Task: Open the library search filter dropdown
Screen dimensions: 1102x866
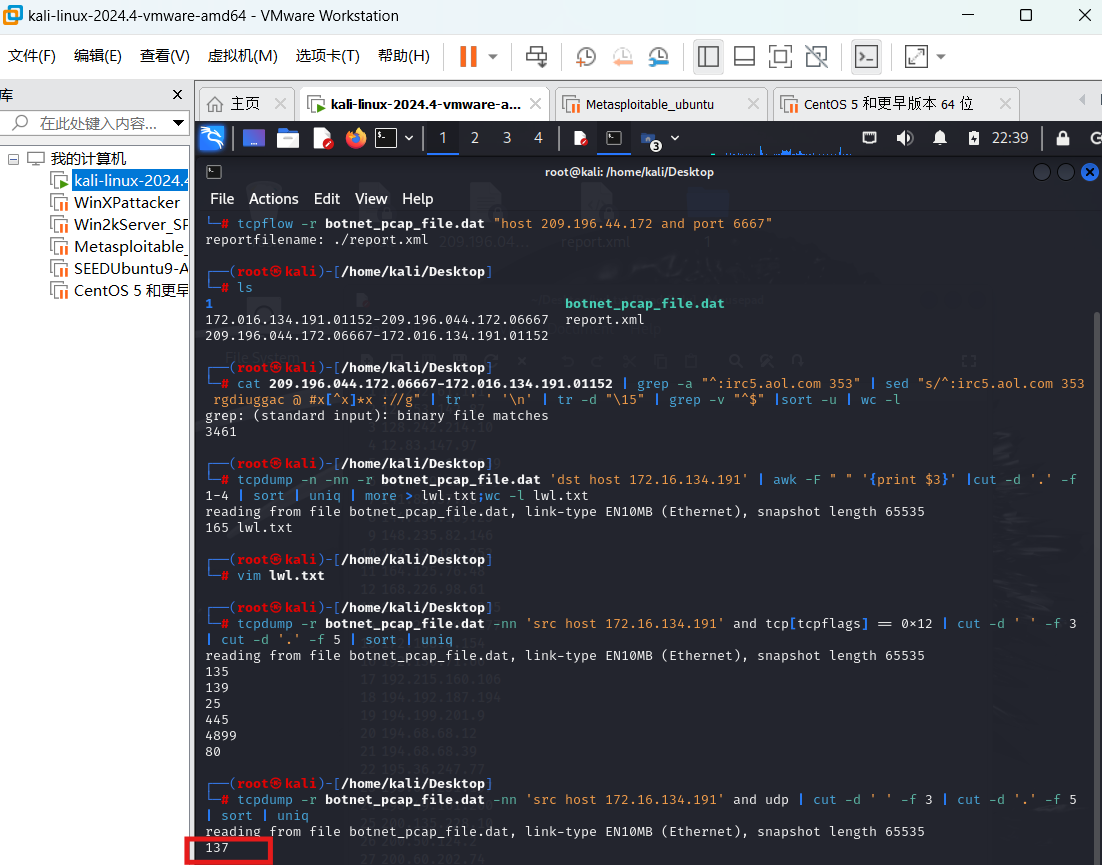Action: click(179, 124)
